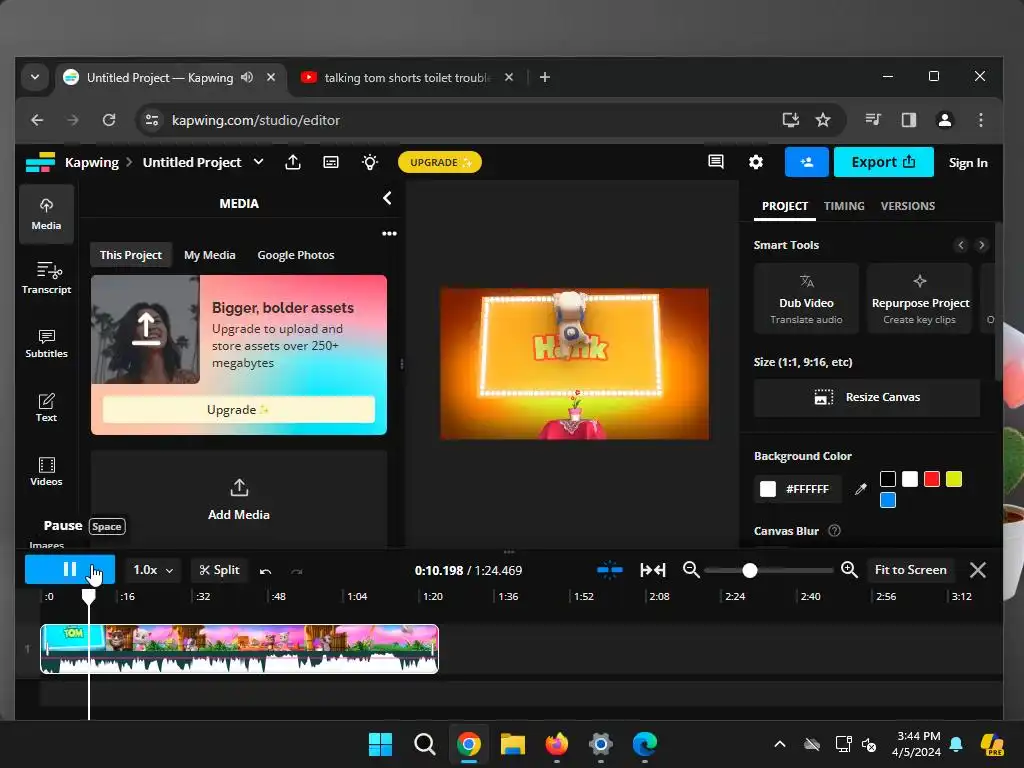Open the Text sidebar tool

point(46,408)
